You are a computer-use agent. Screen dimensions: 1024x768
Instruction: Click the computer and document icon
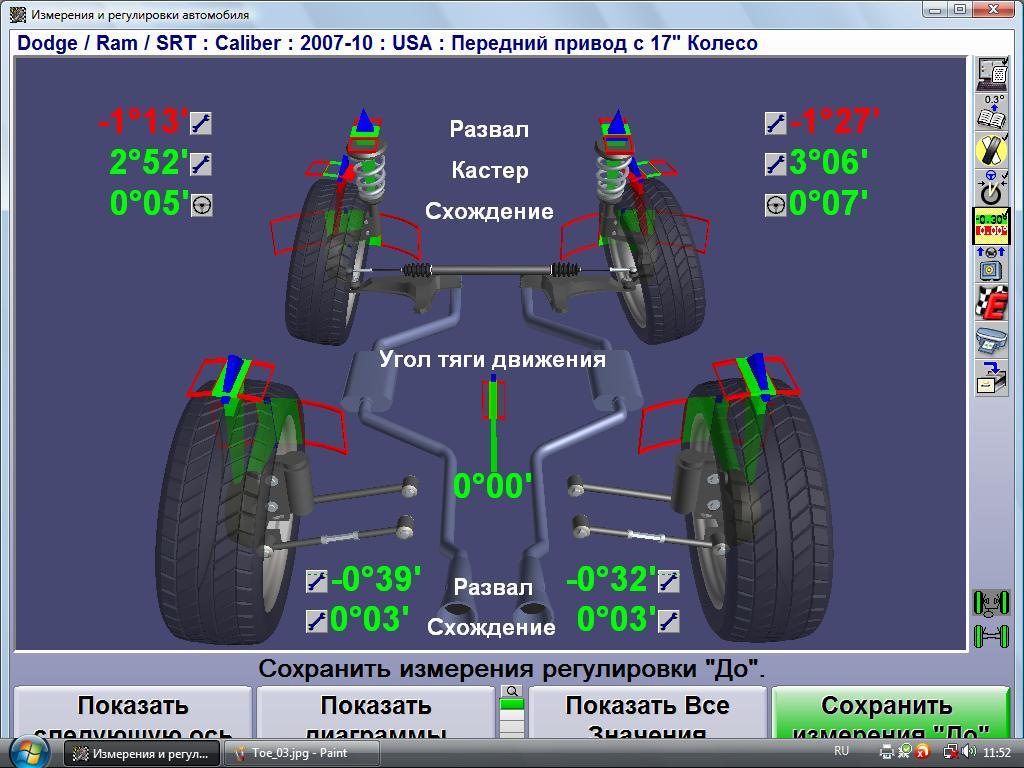click(x=991, y=74)
